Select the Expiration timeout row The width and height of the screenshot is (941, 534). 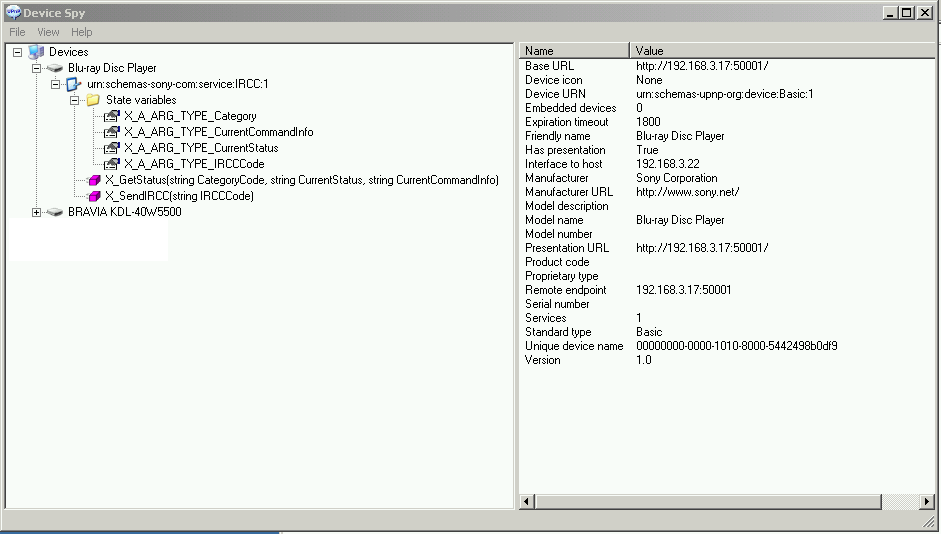(x=727, y=122)
